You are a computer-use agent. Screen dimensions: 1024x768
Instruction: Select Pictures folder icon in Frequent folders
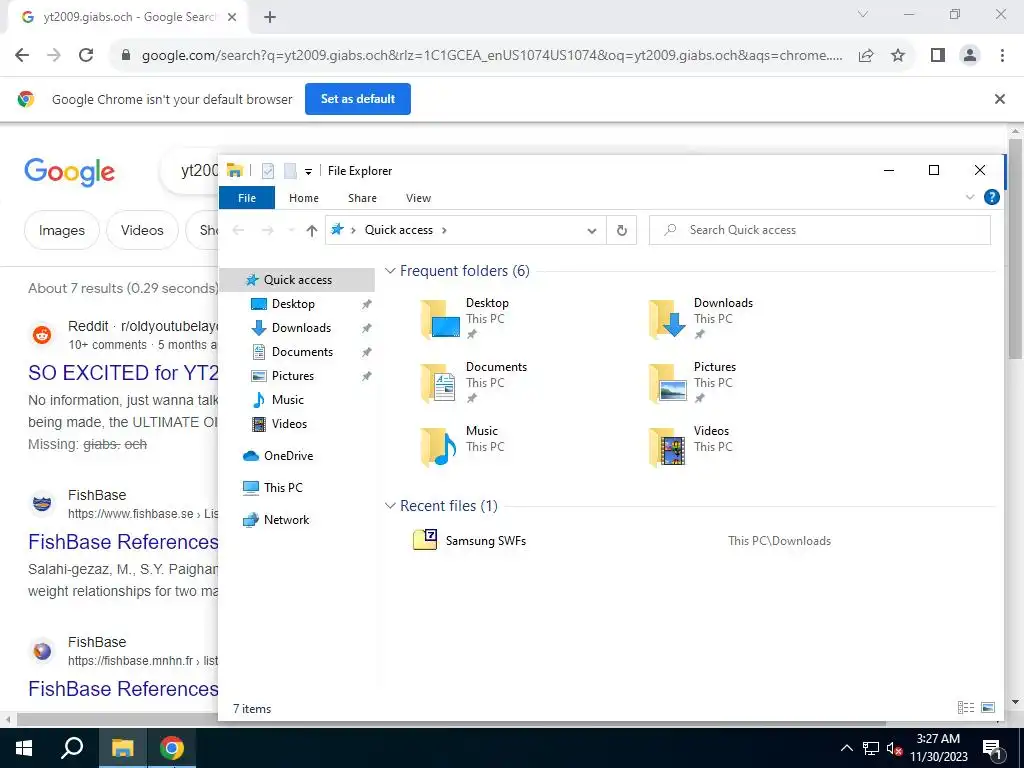click(x=668, y=383)
